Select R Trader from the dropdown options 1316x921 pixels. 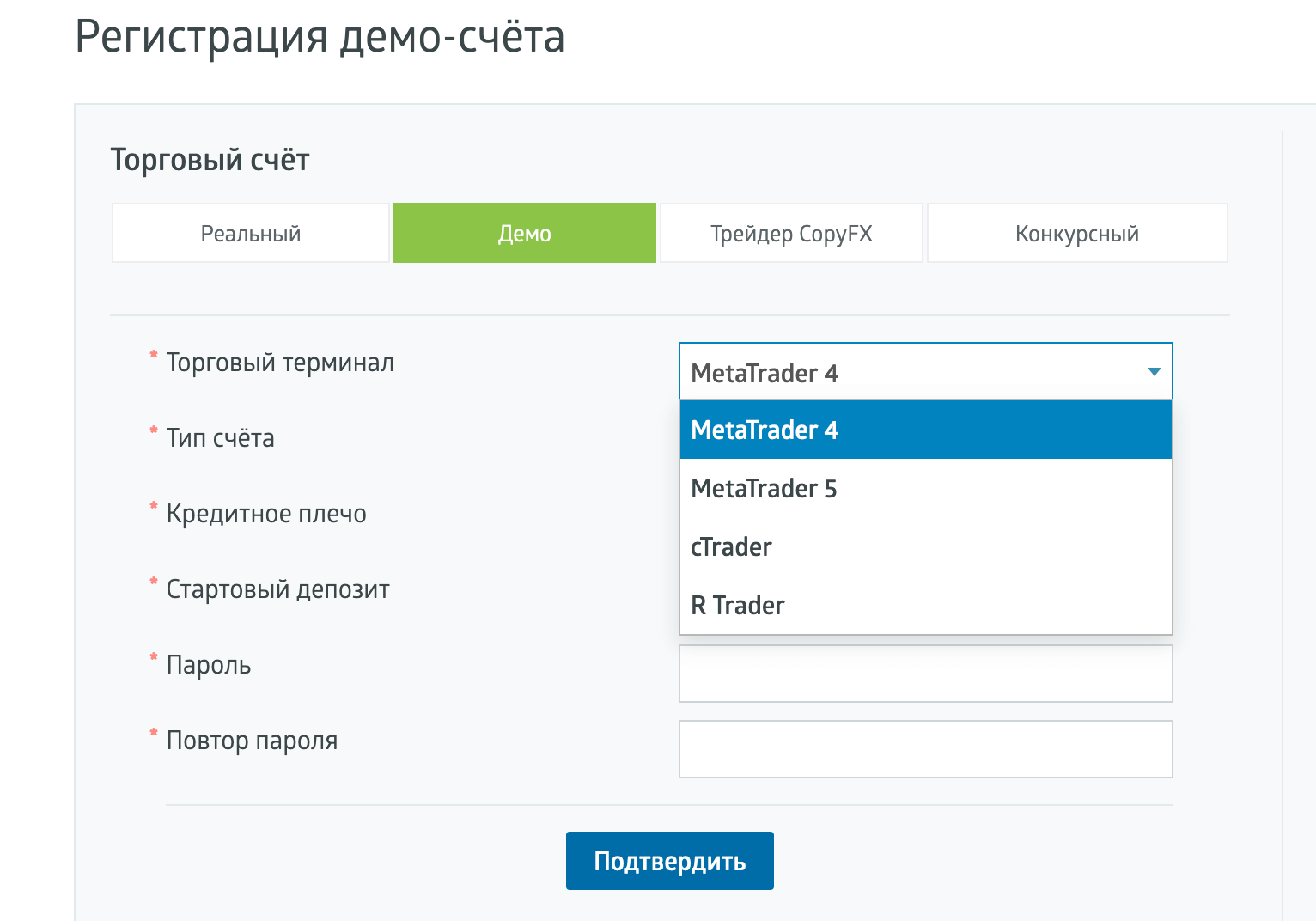point(925,606)
